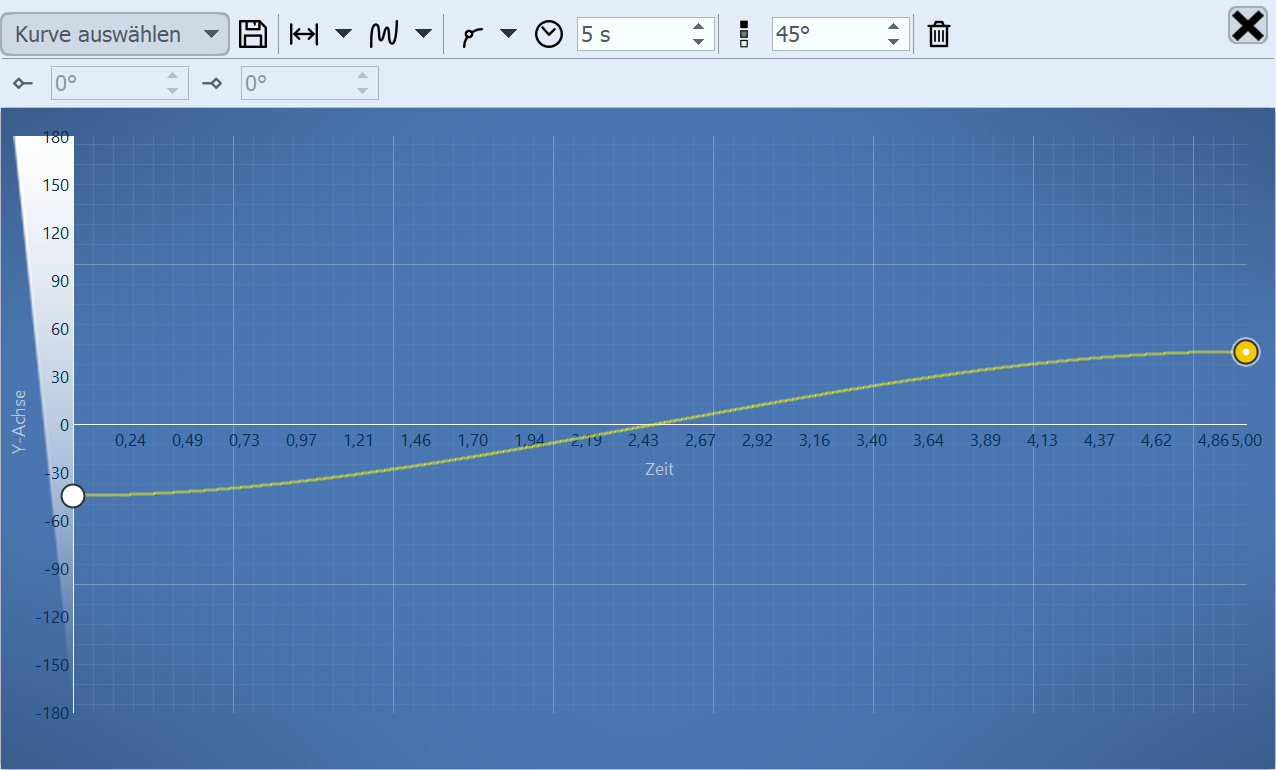Expand the arrow beside the fit-width icon

point(343,34)
